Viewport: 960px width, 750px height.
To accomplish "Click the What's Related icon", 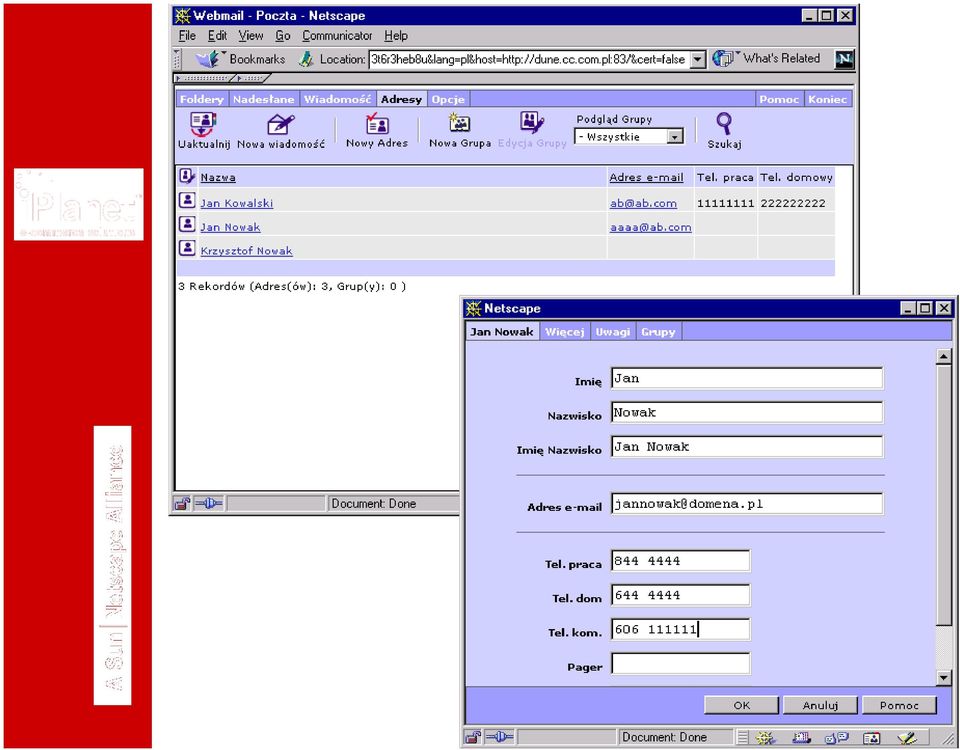I will [x=724, y=59].
